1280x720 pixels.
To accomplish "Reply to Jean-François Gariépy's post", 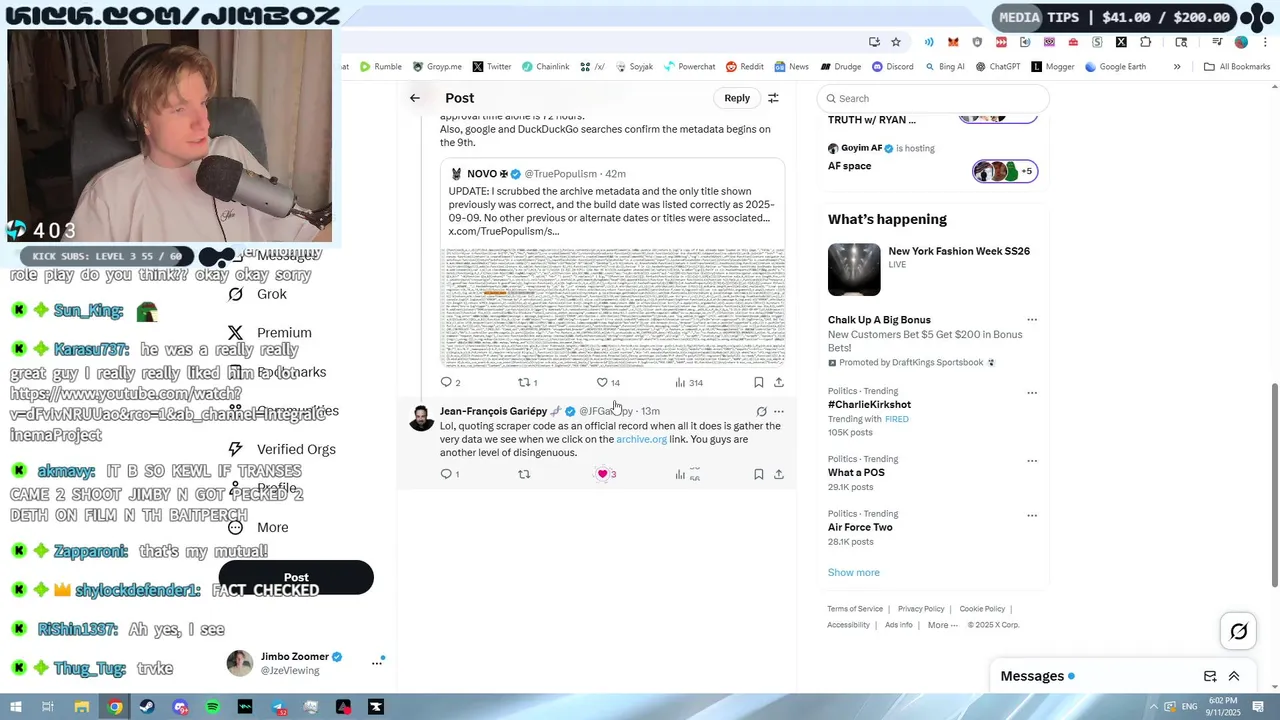I will click(446, 474).
